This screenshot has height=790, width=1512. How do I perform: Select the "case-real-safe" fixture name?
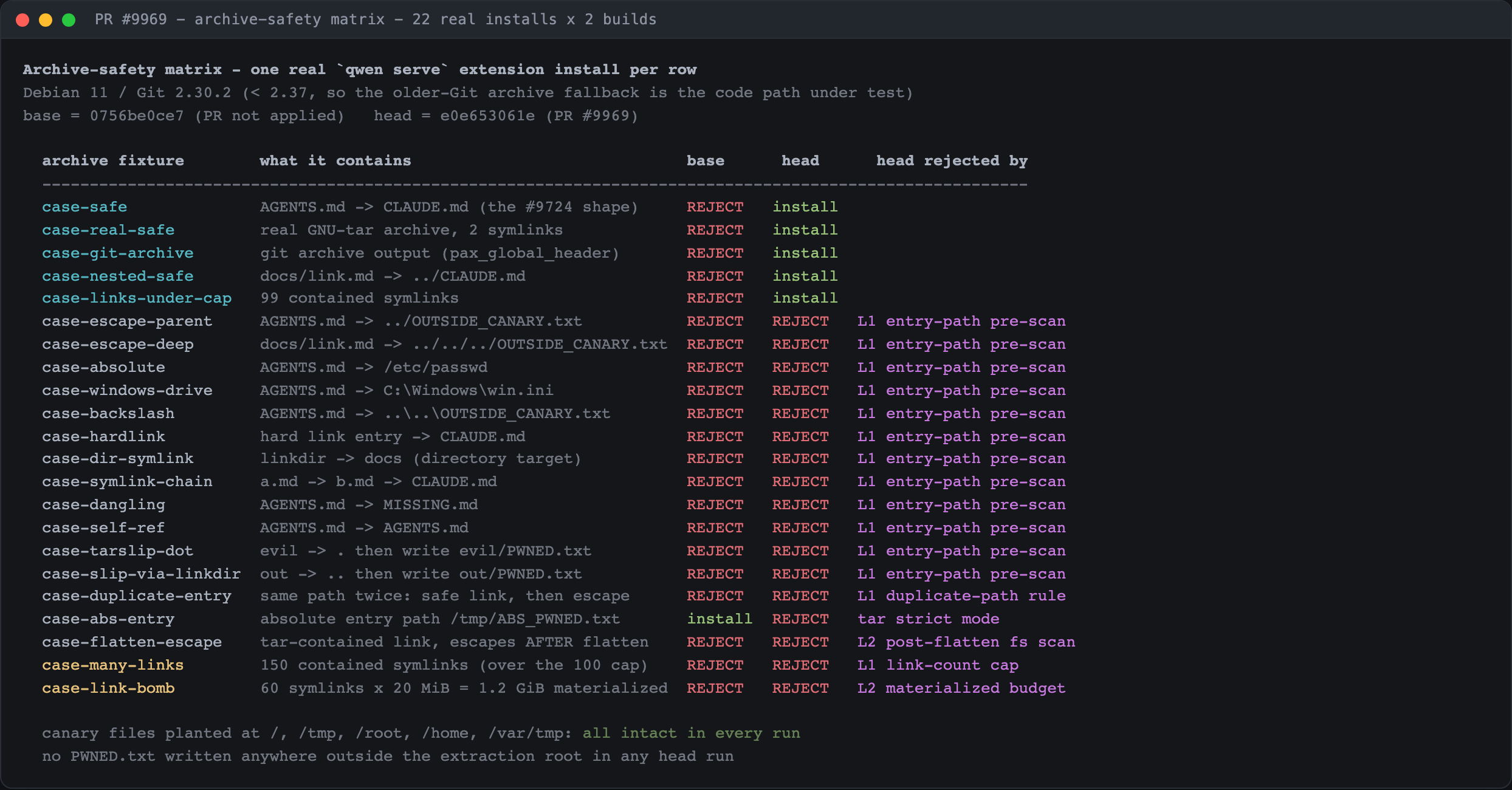[x=108, y=230]
